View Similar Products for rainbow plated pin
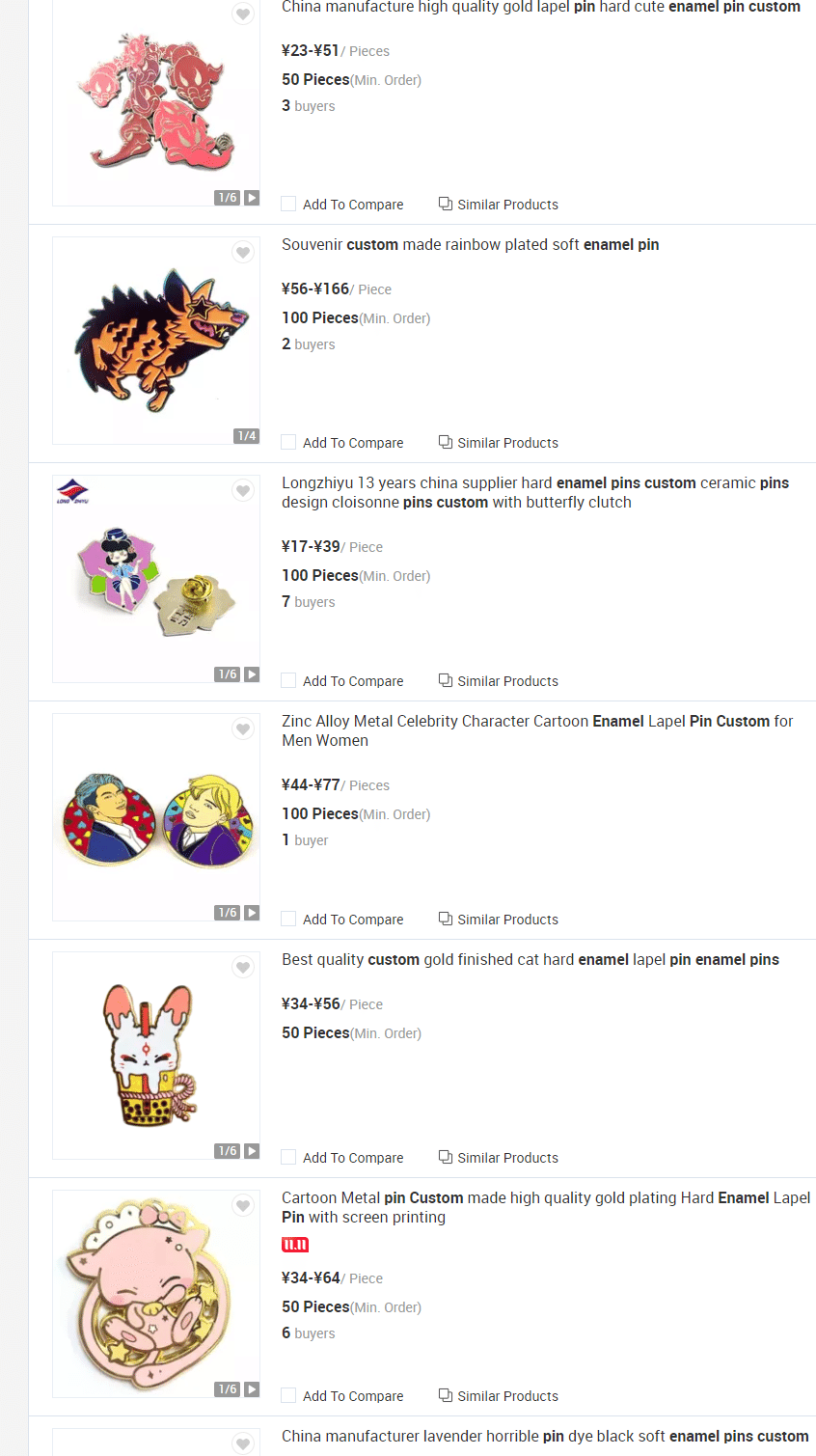 499,443
